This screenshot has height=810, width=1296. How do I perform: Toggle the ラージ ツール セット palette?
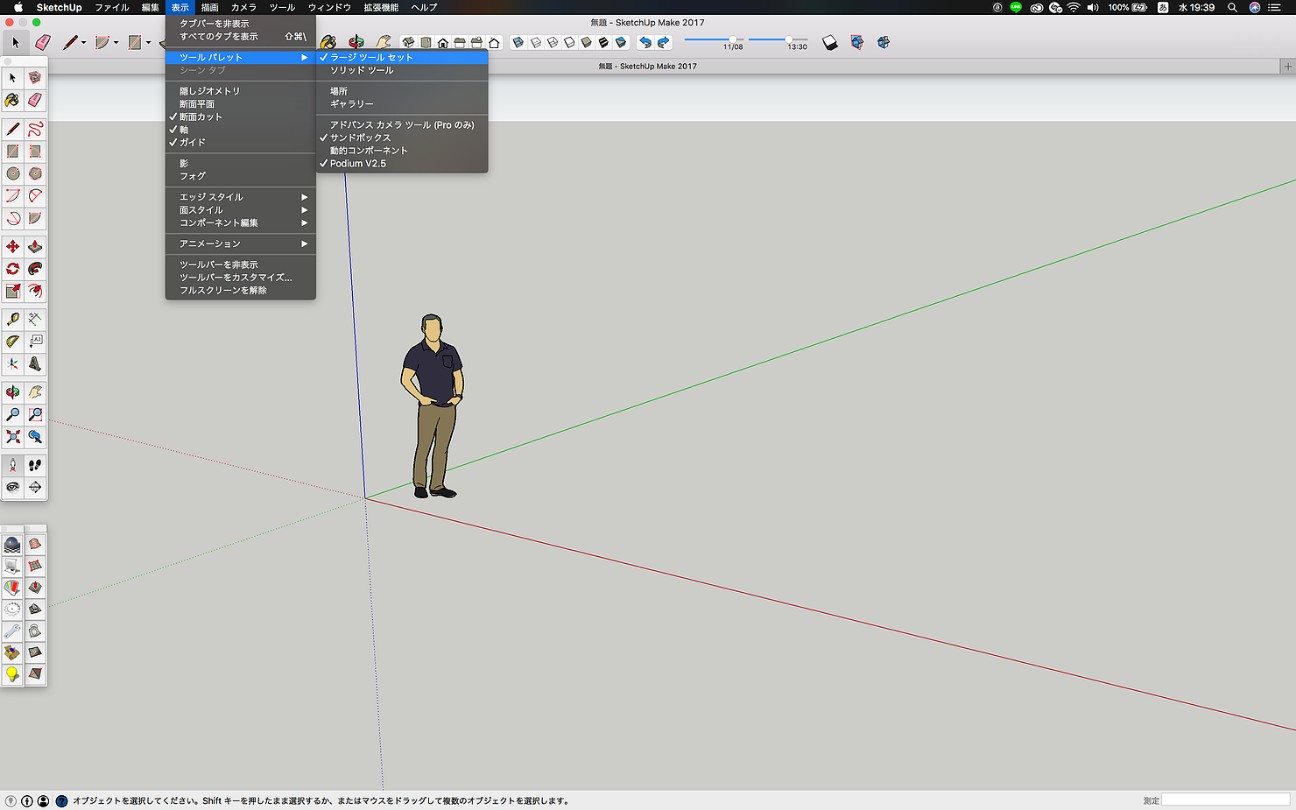pos(402,57)
